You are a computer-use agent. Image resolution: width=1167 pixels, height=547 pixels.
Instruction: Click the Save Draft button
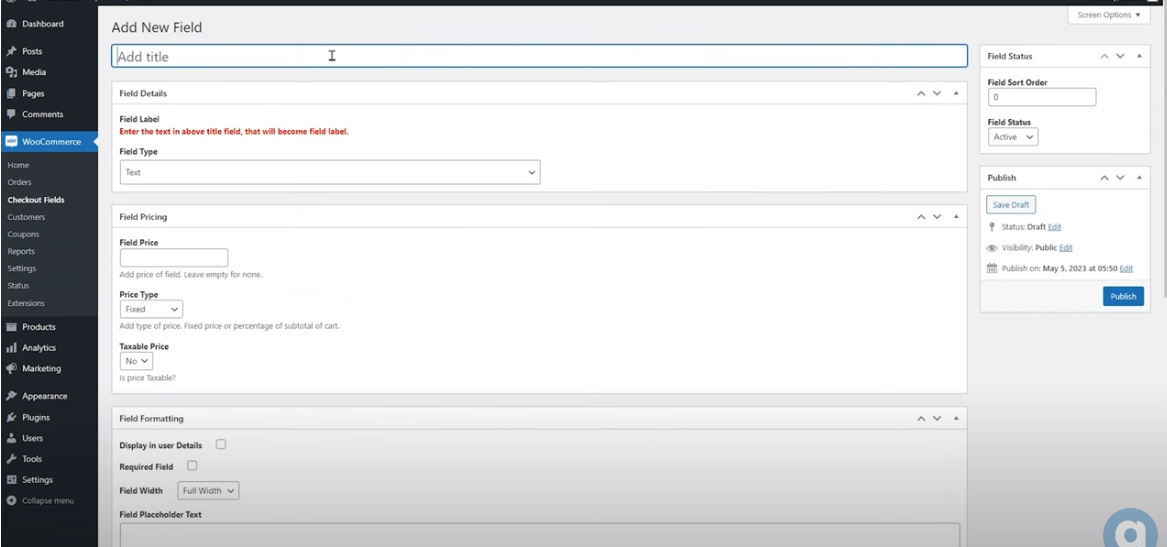pos(1011,205)
